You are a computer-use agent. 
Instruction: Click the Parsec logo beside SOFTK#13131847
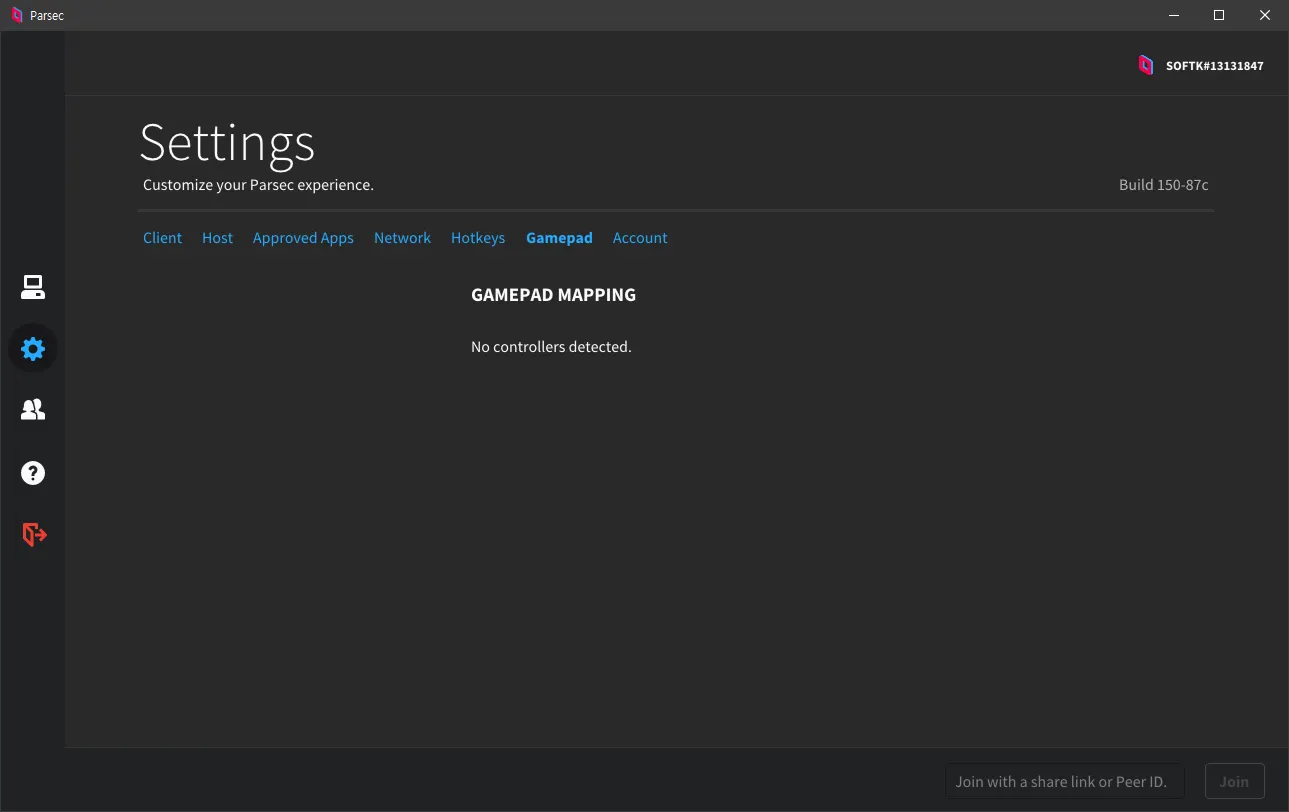[x=1146, y=65]
